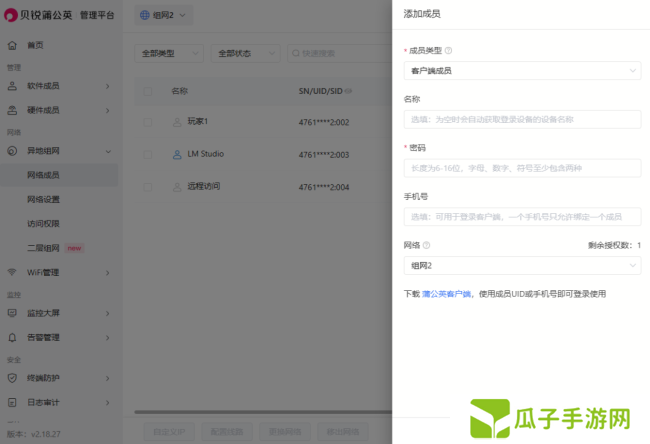
Task: Click the 贝锐蒲公英 logo icon
Action: [11, 15]
